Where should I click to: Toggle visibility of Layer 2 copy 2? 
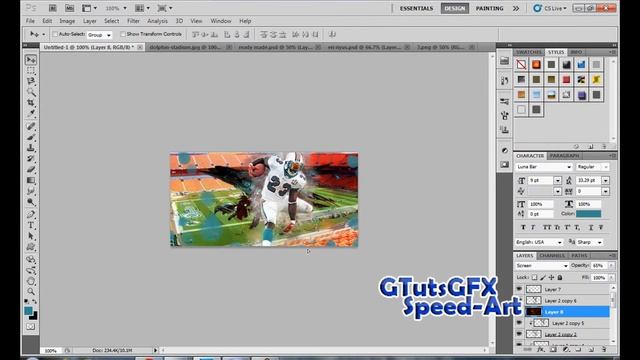coord(519,334)
